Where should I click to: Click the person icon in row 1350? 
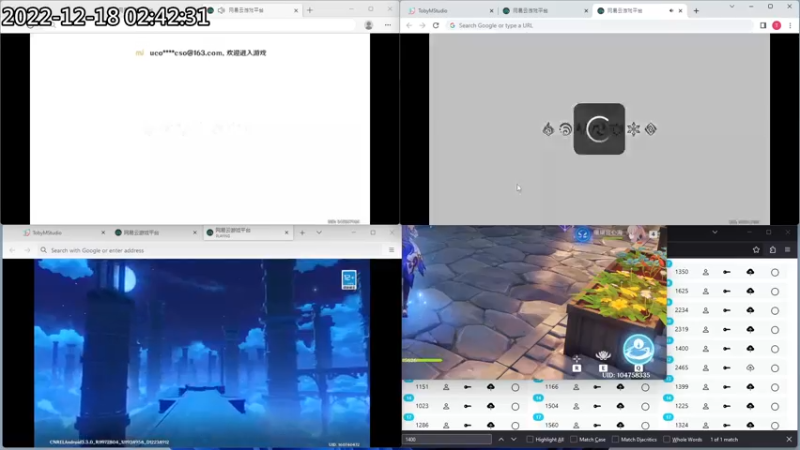pos(706,272)
